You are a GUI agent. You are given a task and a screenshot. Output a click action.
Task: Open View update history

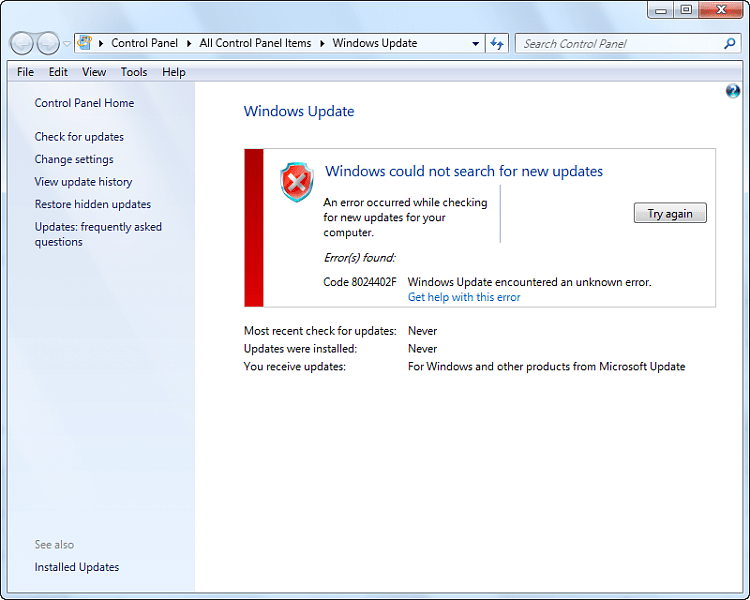(83, 182)
